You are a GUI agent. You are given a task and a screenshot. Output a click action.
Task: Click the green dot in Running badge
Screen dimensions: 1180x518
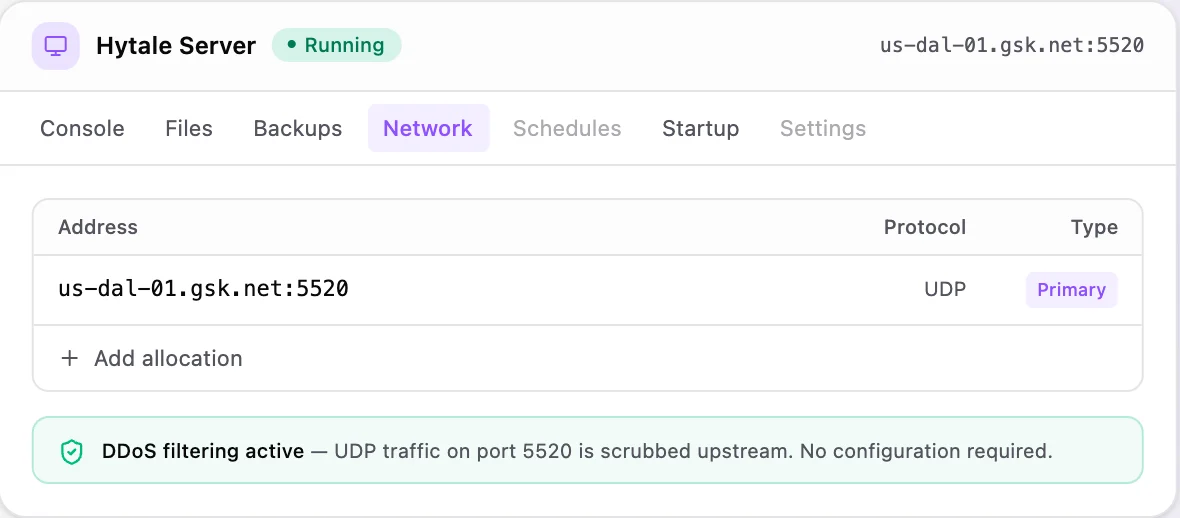click(292, 45)
